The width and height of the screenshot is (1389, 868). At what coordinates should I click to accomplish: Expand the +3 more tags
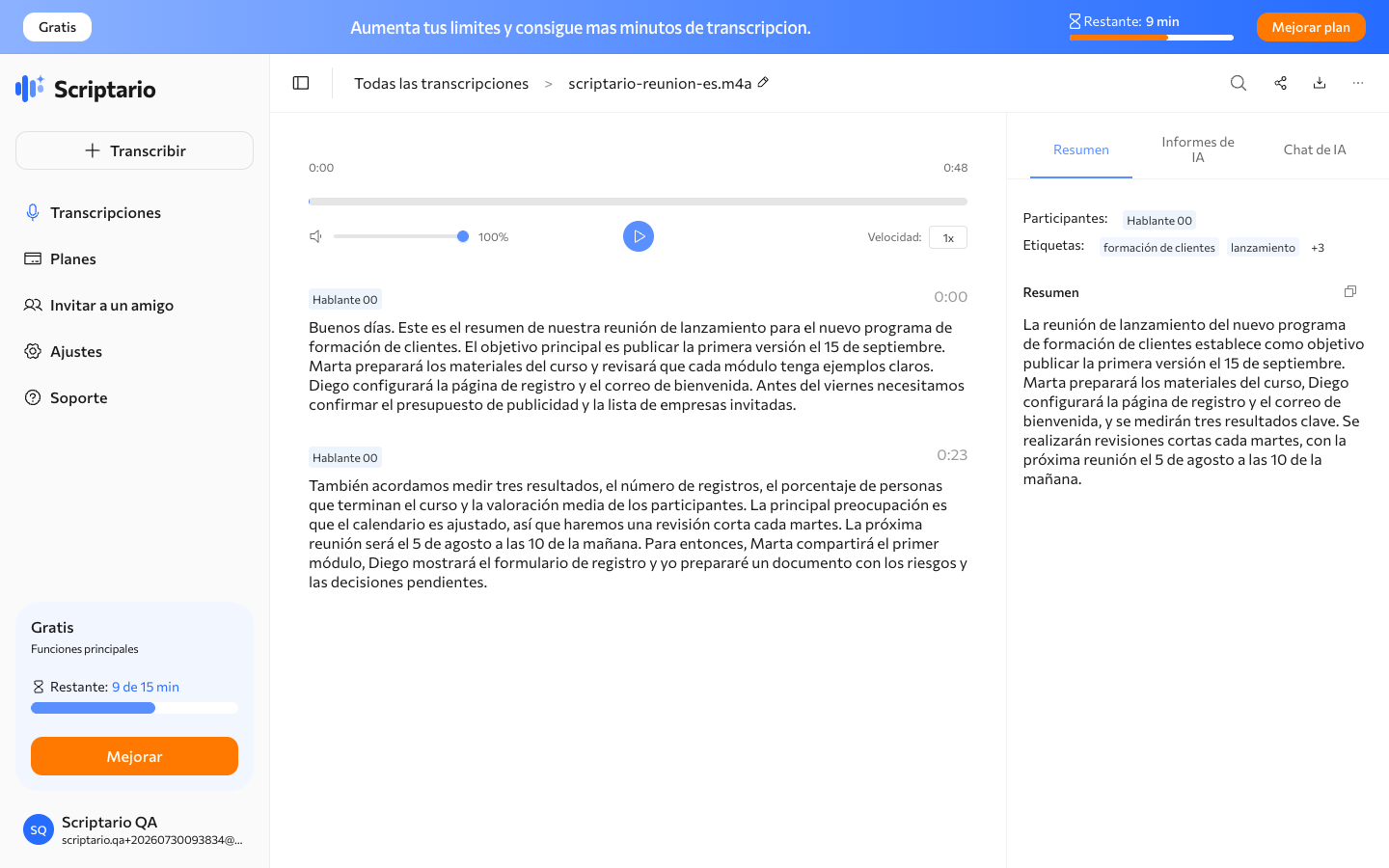pyautogui.click(x=1318, y=248)
